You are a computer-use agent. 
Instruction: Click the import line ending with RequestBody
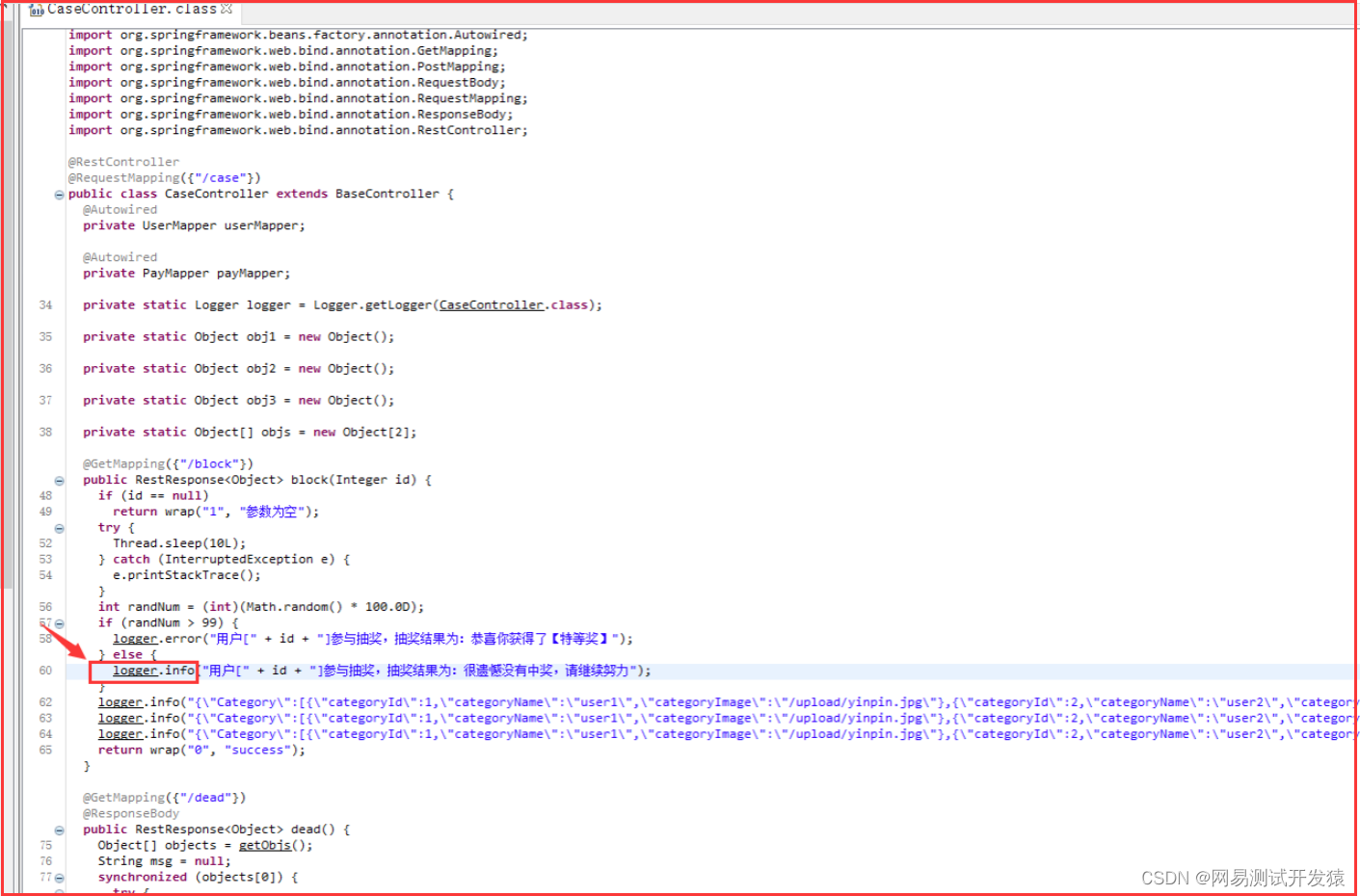[x=287, y=83]
